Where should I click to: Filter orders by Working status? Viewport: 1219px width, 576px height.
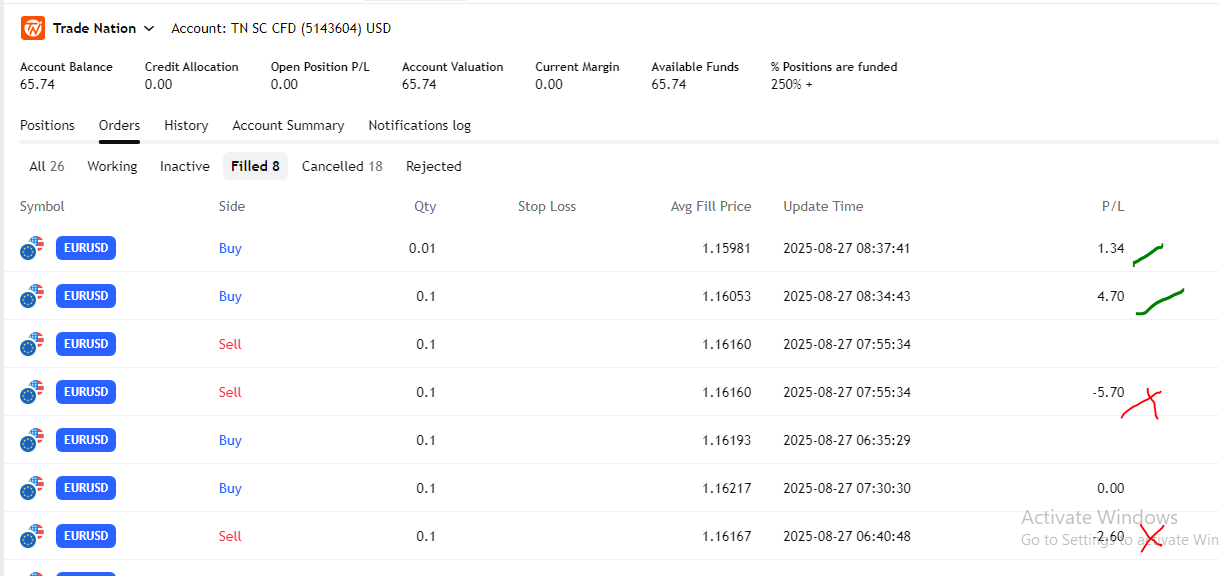[x=112, y=166]
